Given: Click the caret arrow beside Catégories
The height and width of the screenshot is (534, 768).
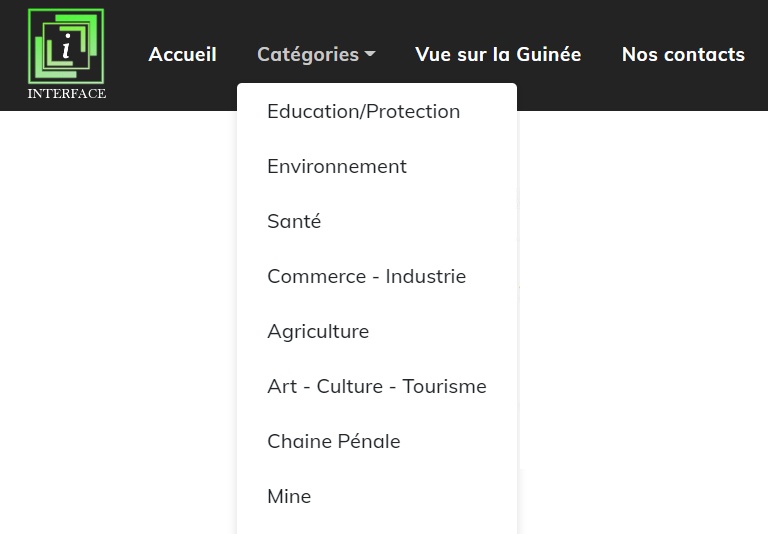Looking at the screenshot, I should pos(370,55).
